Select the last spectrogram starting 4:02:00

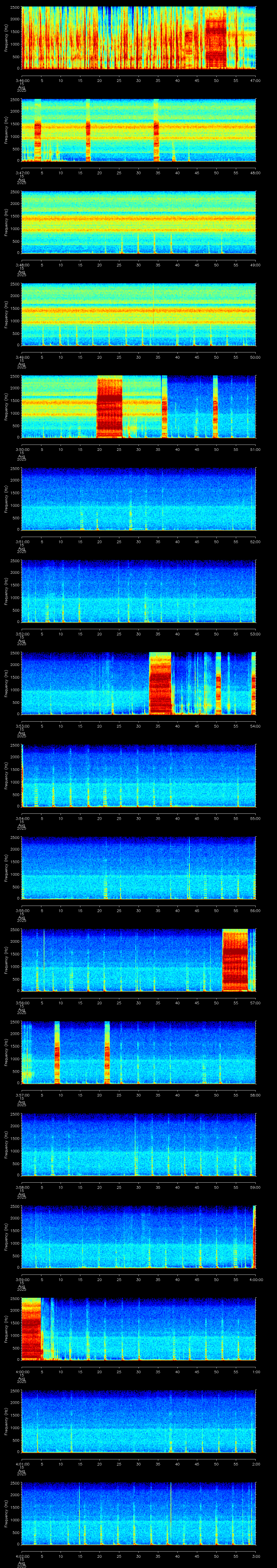click(139, 1513)
